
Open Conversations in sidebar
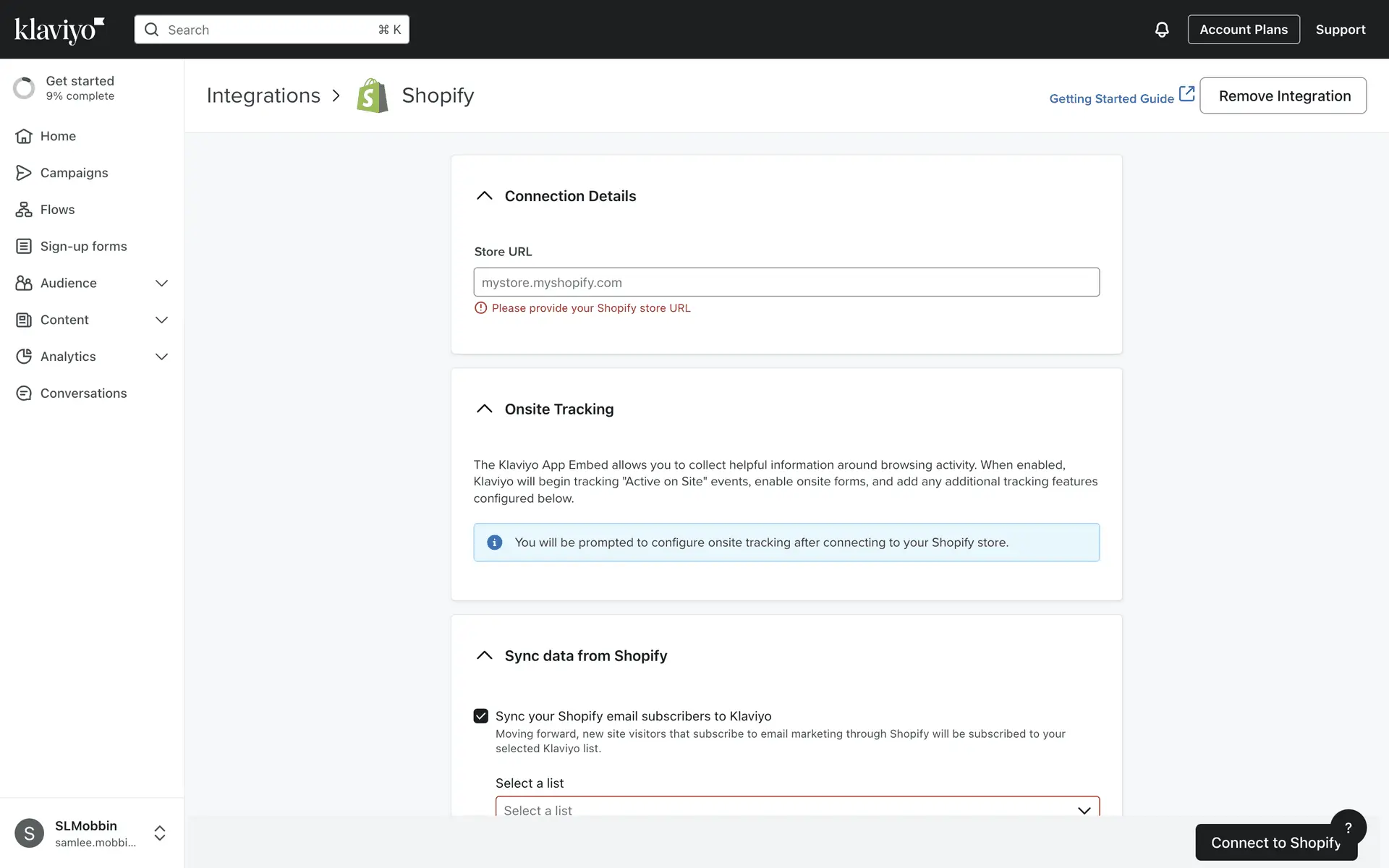[x=83, y=393]
